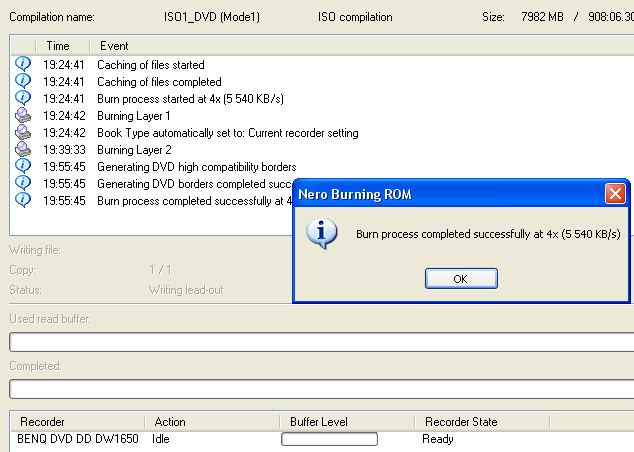634x452 pixels.
Task: Click the info icon beside 'Burn process started'
Action: 23,98
